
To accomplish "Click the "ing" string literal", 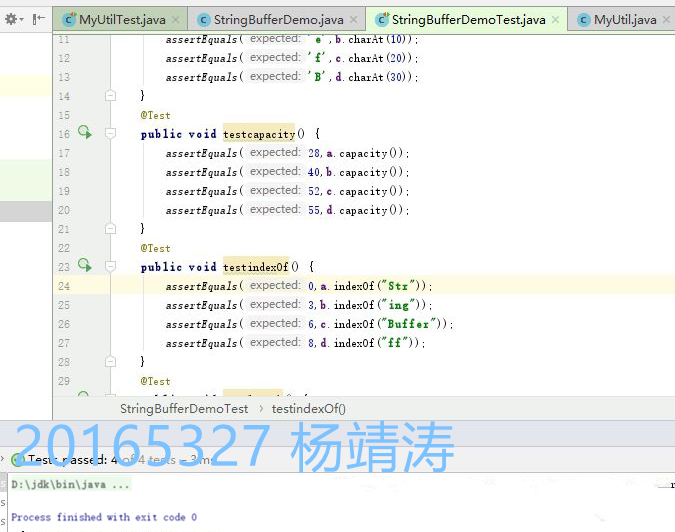I will (x=398, y=305).
